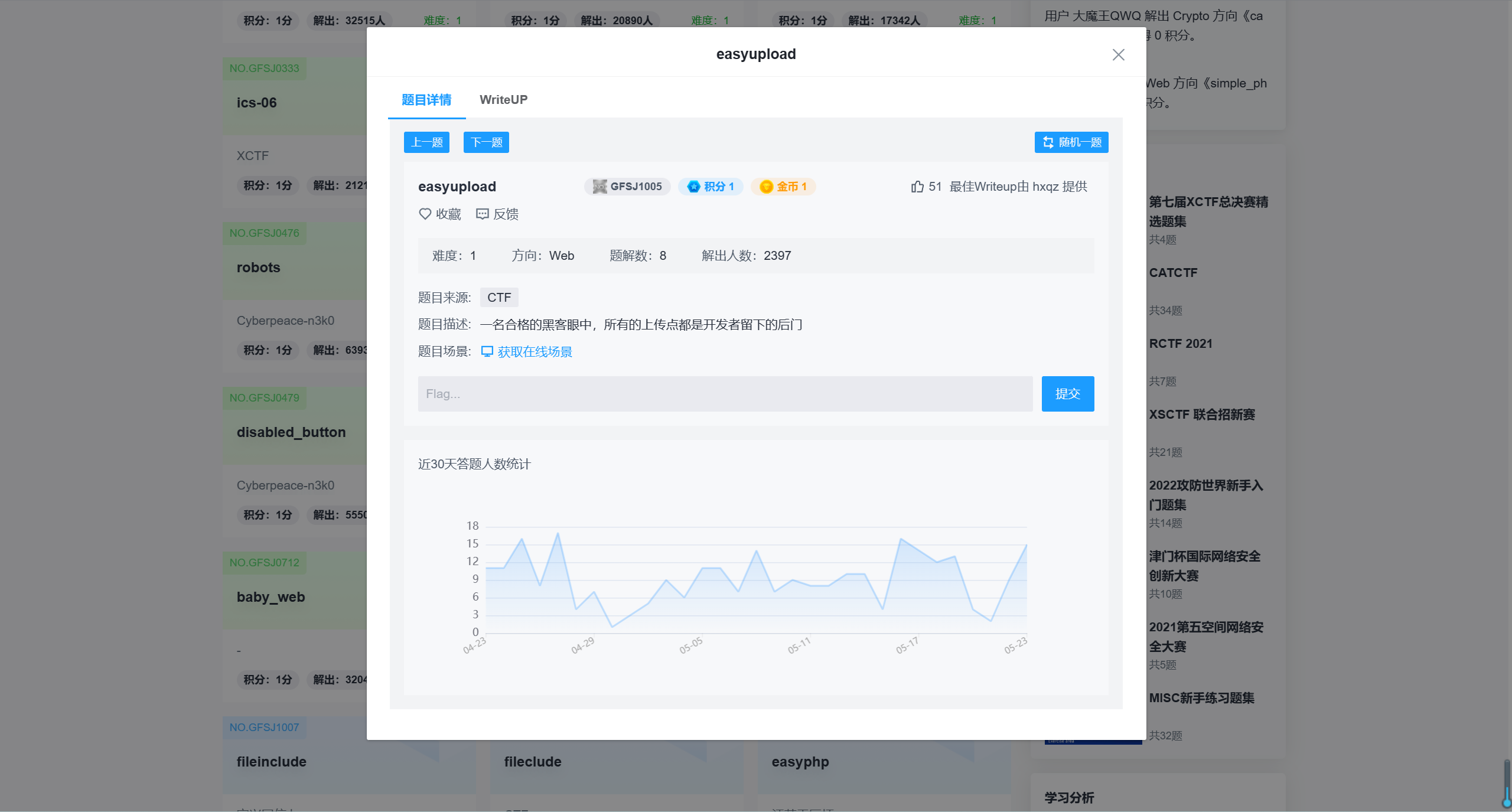Screen dimensions: 1512x812
Task: Toggle the 收藏 favorite heart icon
Action: coord(425,214)
